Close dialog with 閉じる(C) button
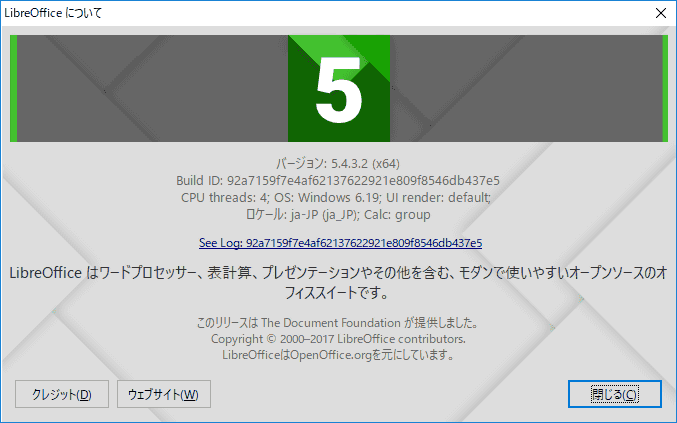Viewport: 677px width, 423px height. point(614,394)
